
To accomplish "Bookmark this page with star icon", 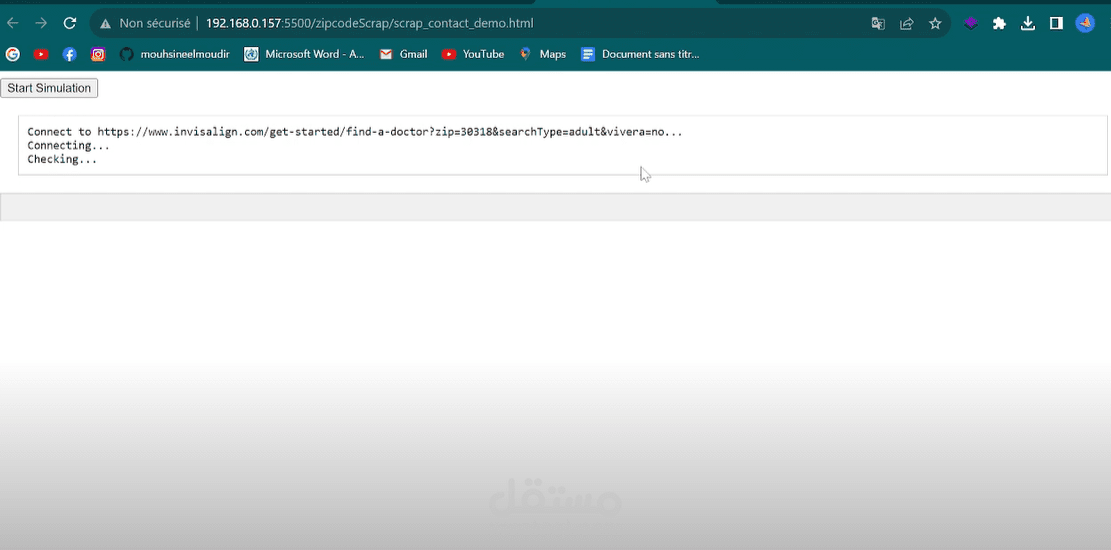I will [935, 23].
